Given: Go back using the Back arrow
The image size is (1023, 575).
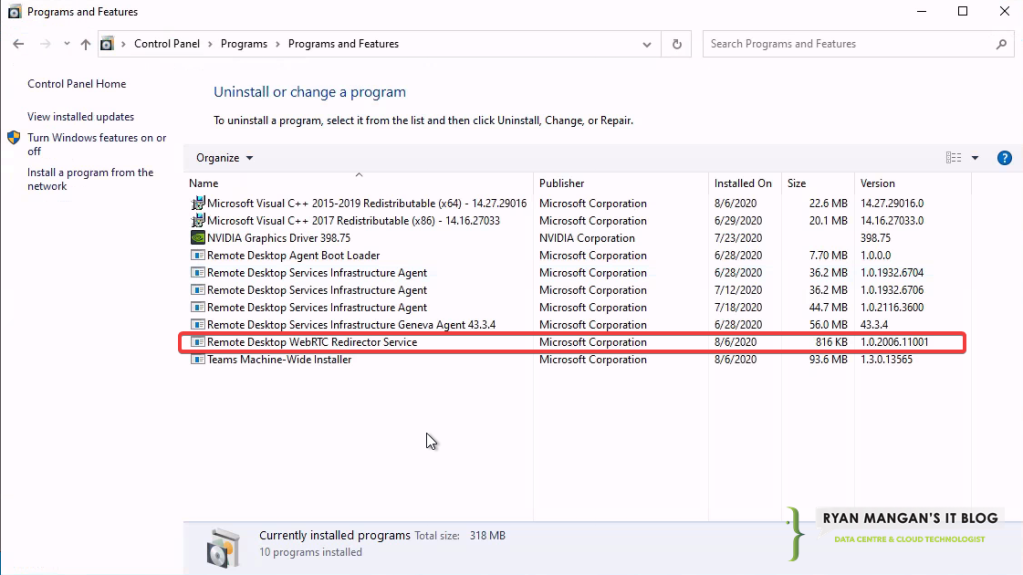Looking at the screenshot, I should coord(18,44).
